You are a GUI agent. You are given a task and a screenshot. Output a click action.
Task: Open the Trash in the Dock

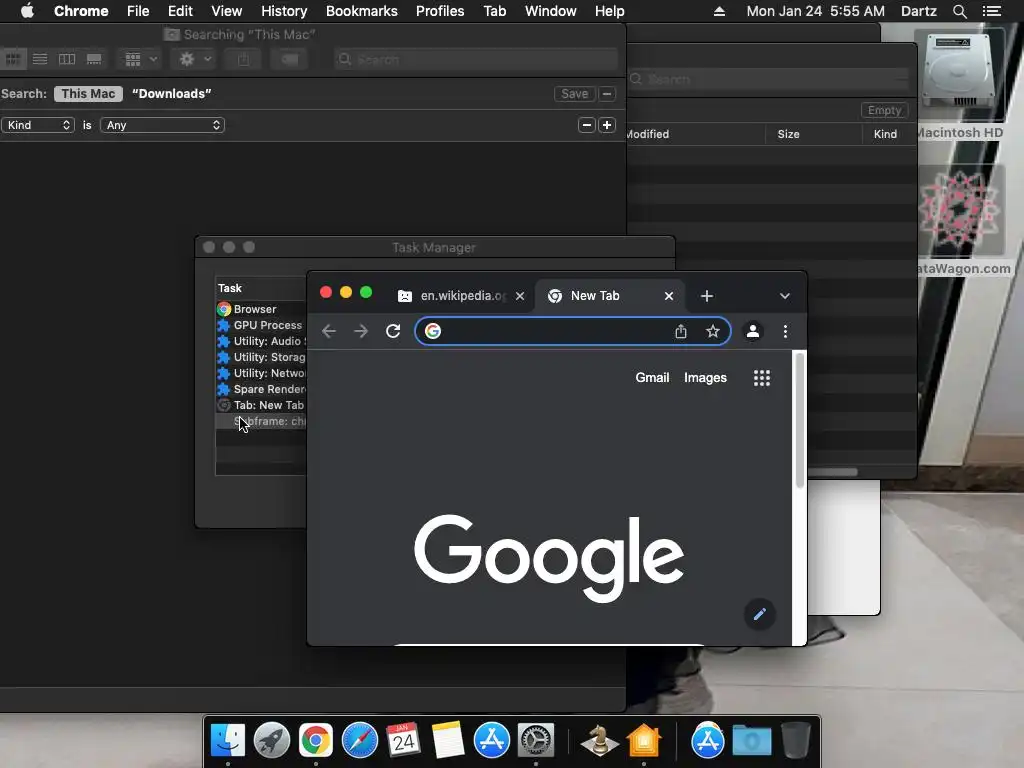click(x=795, y=741)
